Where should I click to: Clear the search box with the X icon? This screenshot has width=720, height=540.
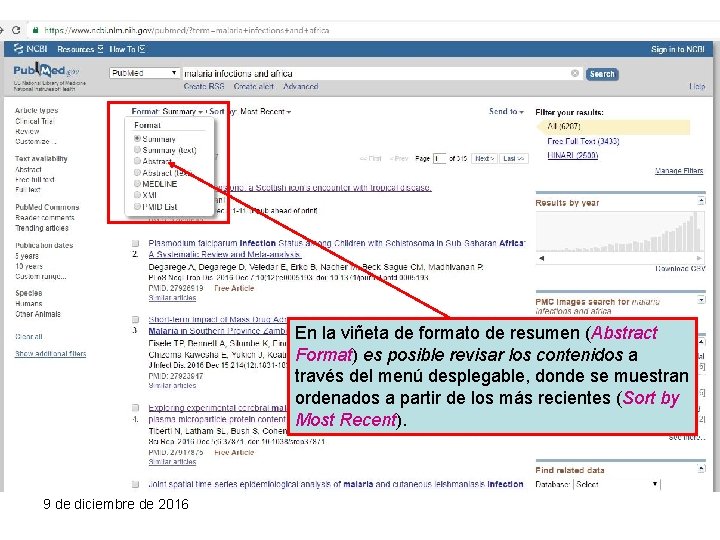[x=574, y=73]
